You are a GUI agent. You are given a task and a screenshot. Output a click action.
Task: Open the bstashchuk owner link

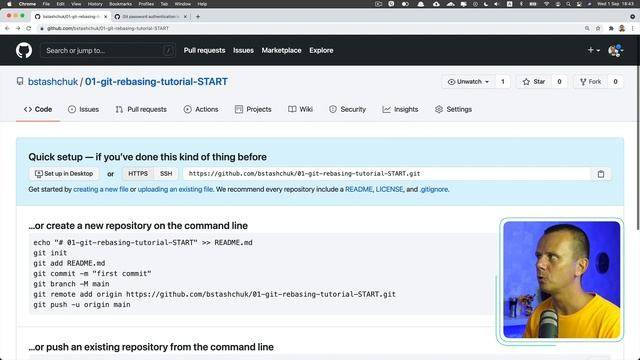click(x=53, y=82)
